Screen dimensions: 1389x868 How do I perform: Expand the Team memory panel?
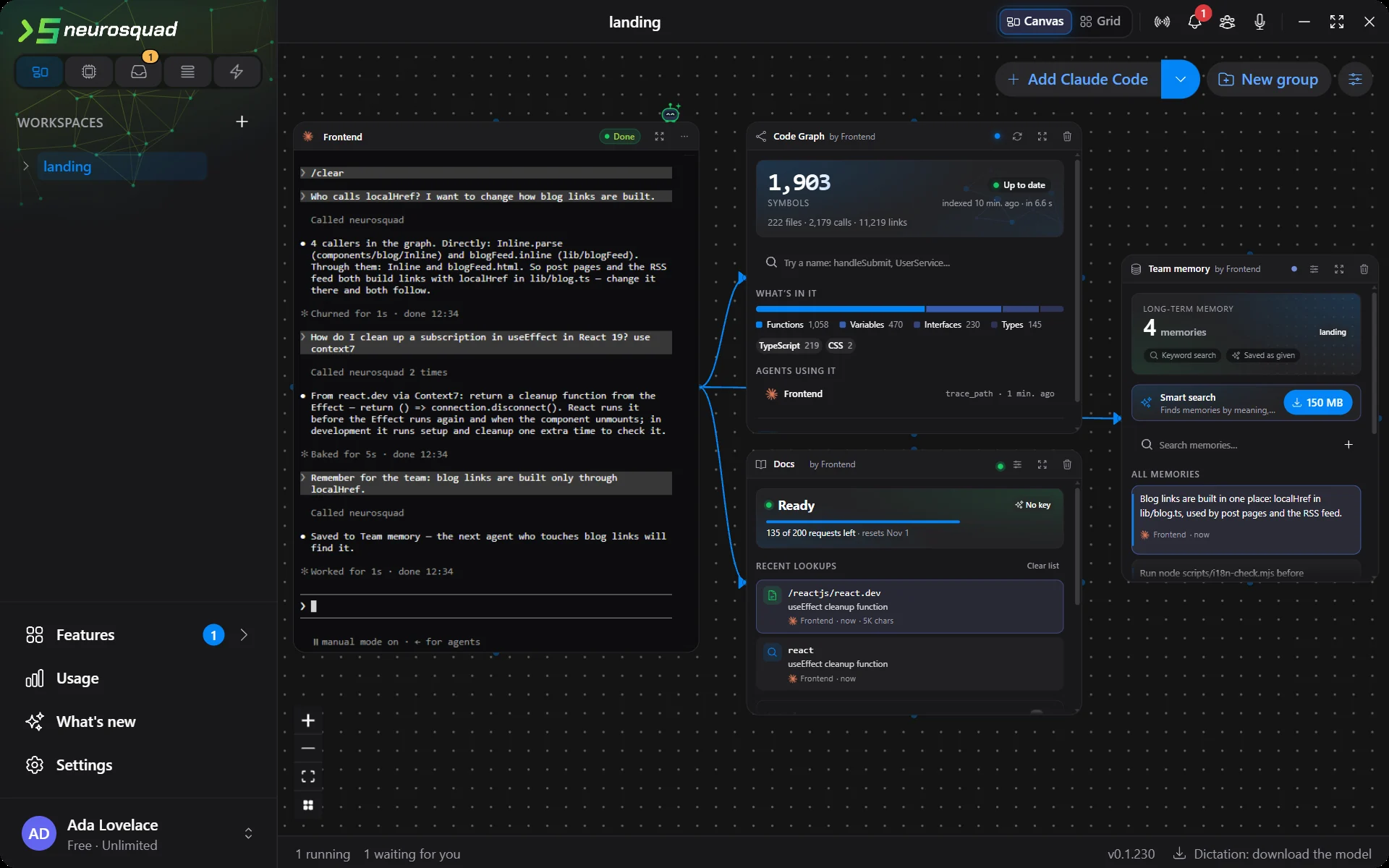coord(1339,269)
